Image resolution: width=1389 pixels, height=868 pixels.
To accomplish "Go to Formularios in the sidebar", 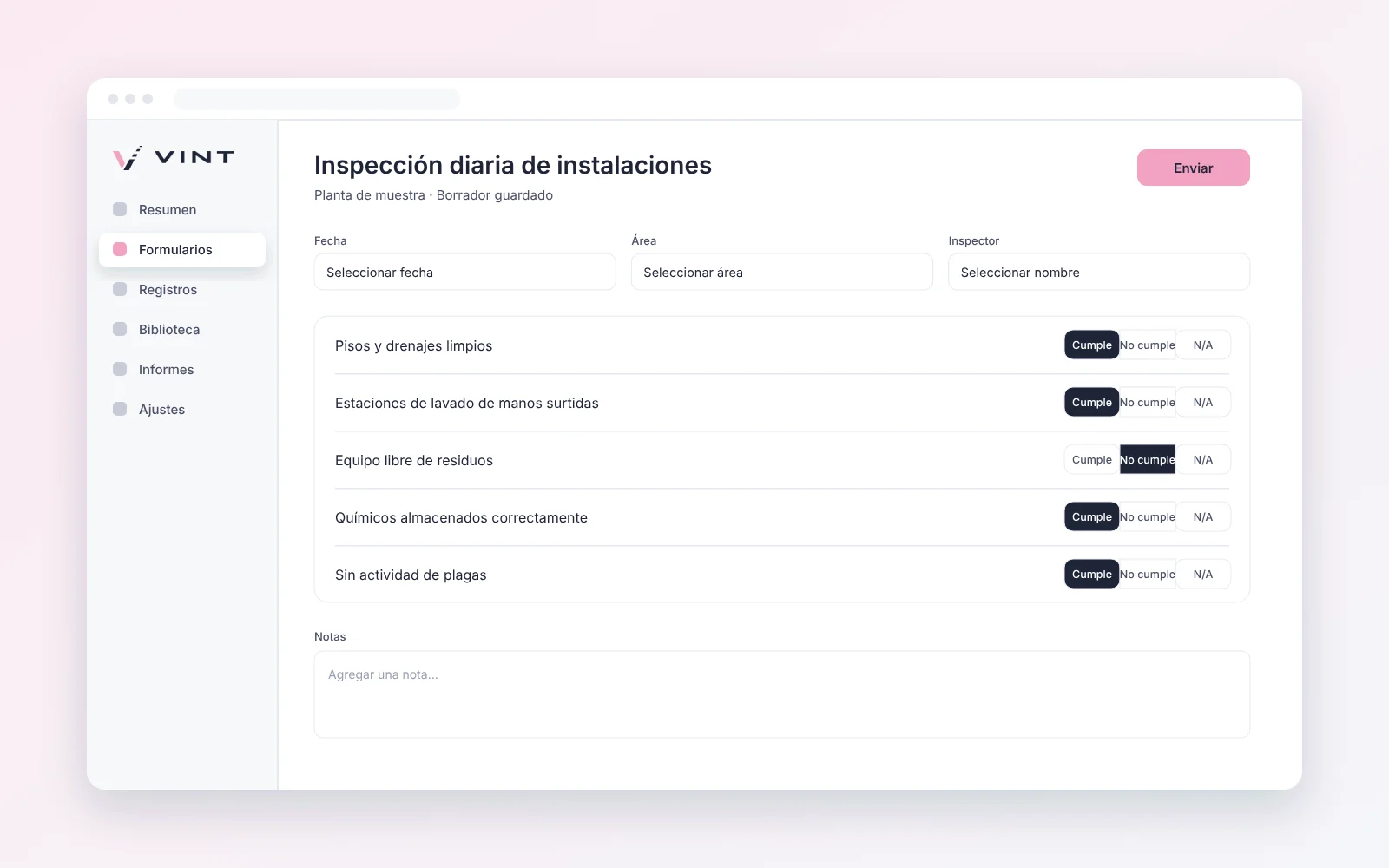I will tap(182, 250).
